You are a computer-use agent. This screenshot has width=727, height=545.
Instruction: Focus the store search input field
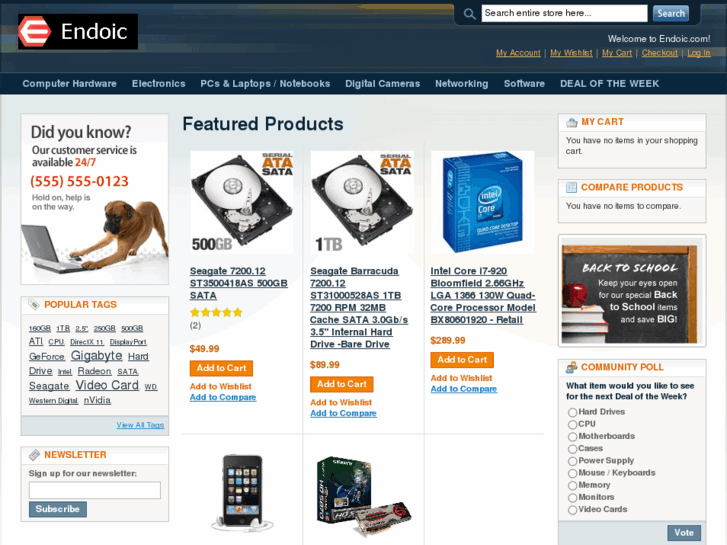(x=564, y=13)
